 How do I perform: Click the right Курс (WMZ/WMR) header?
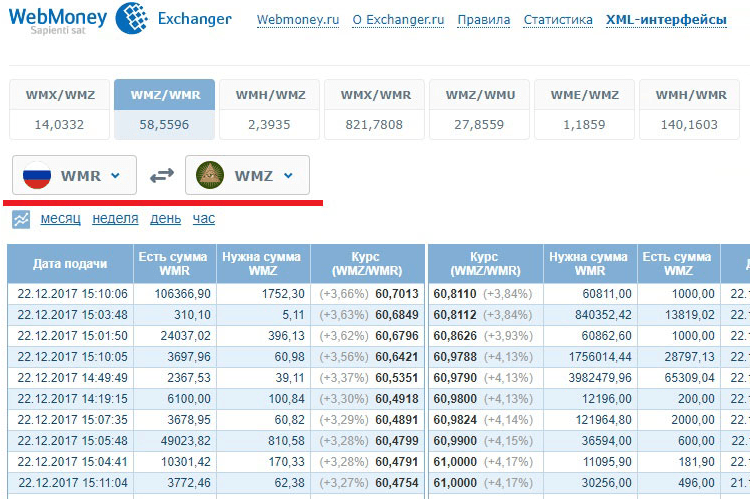tap(485, 264)
